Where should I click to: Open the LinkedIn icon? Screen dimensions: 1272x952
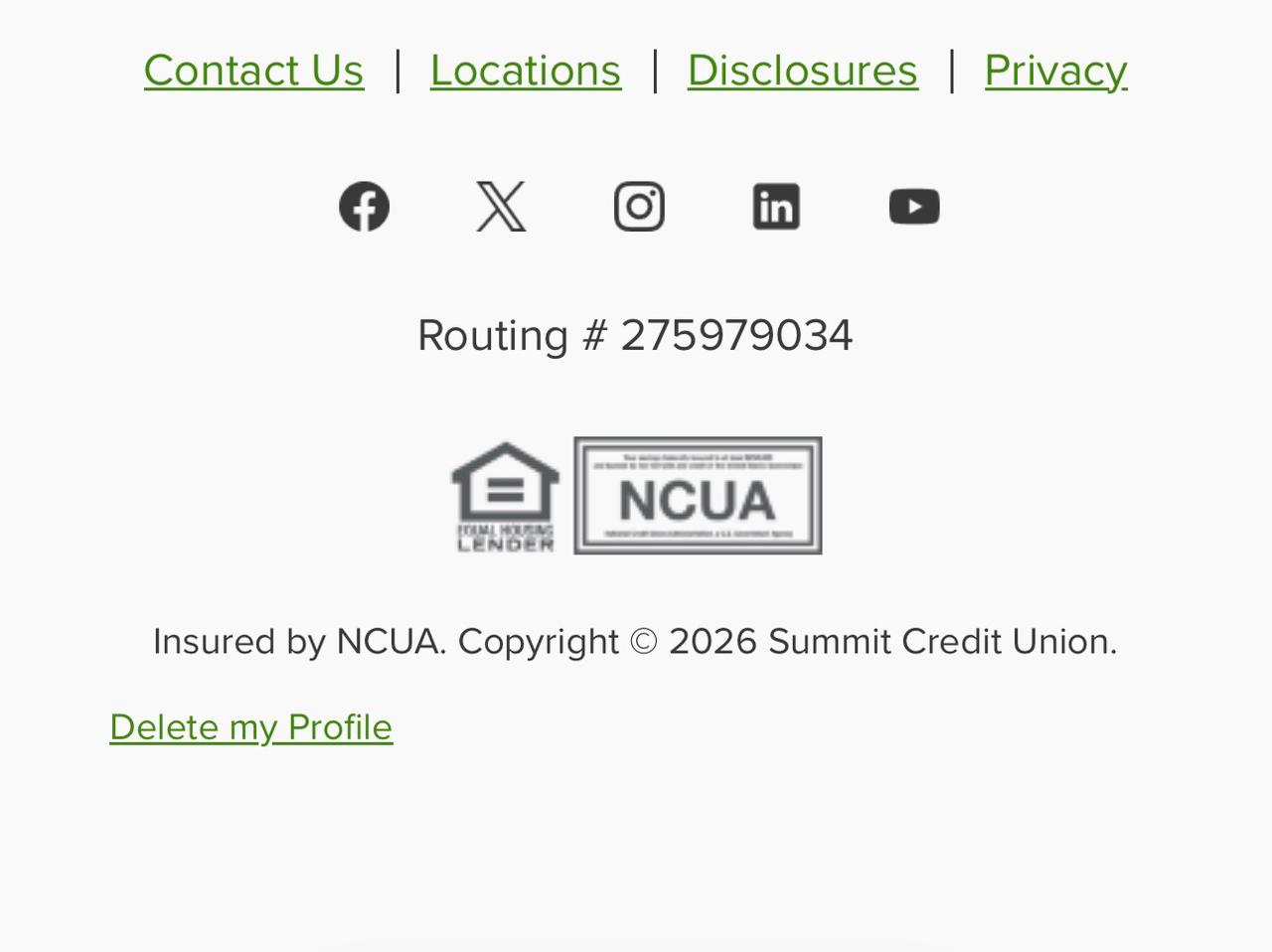776,207
